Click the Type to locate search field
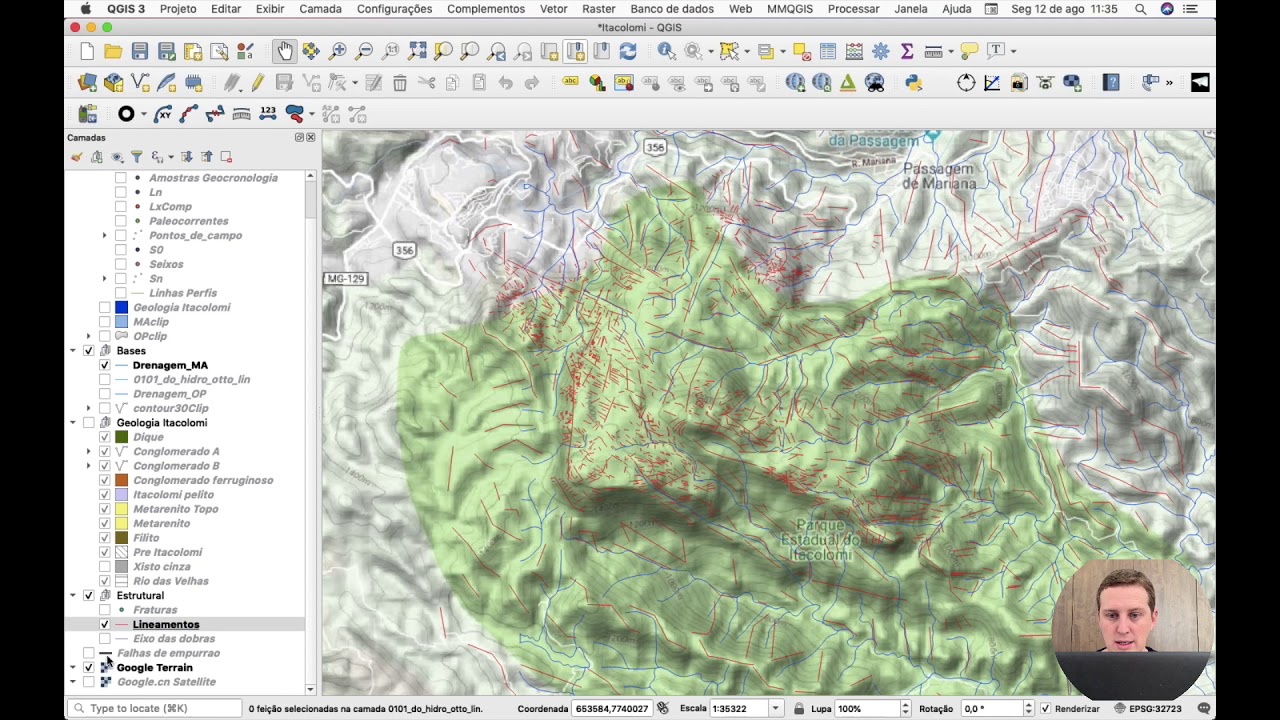1280x720 pixels. point(155,708)
